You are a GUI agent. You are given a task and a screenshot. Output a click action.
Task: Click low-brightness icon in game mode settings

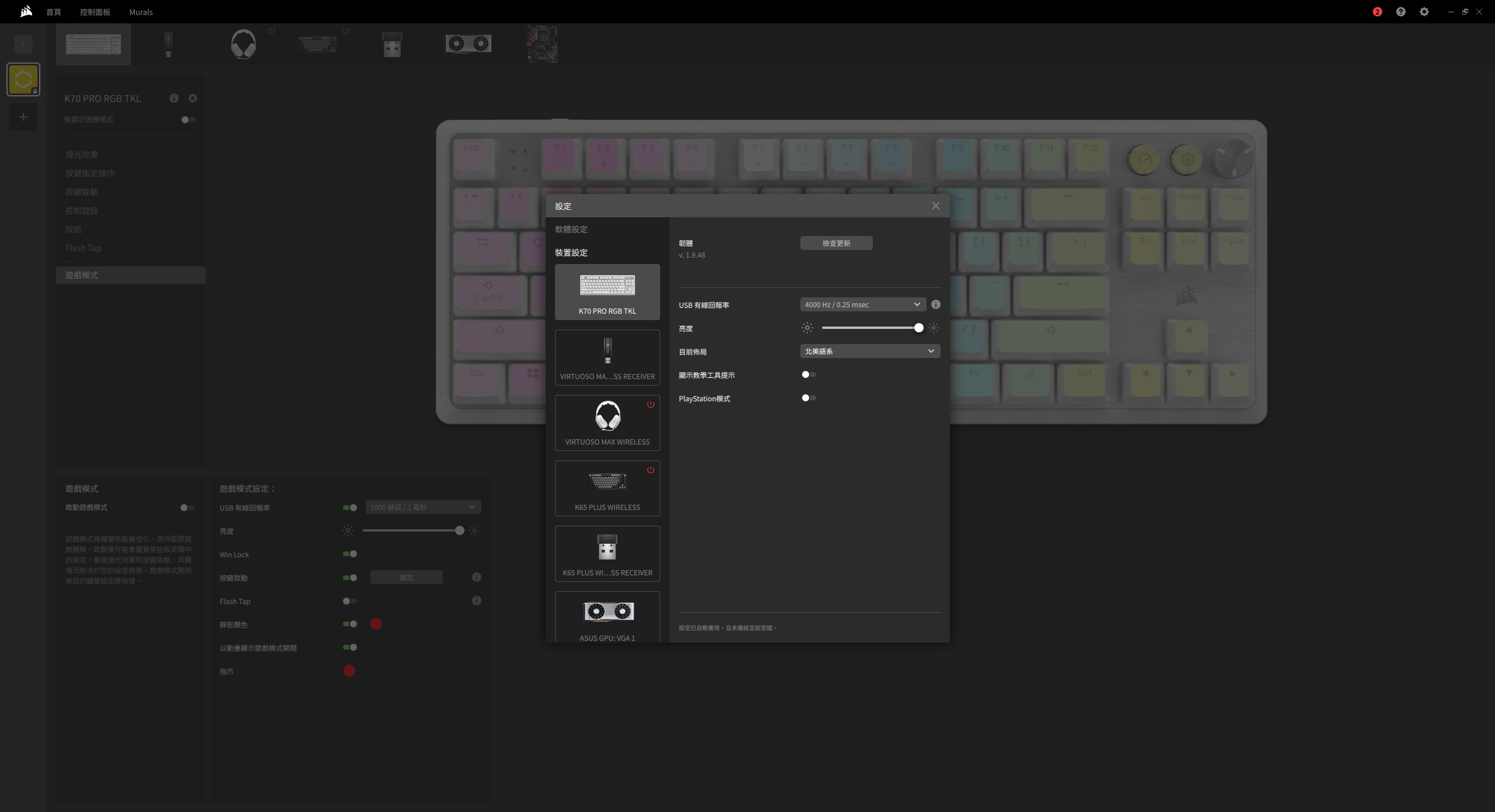(348, 530)
